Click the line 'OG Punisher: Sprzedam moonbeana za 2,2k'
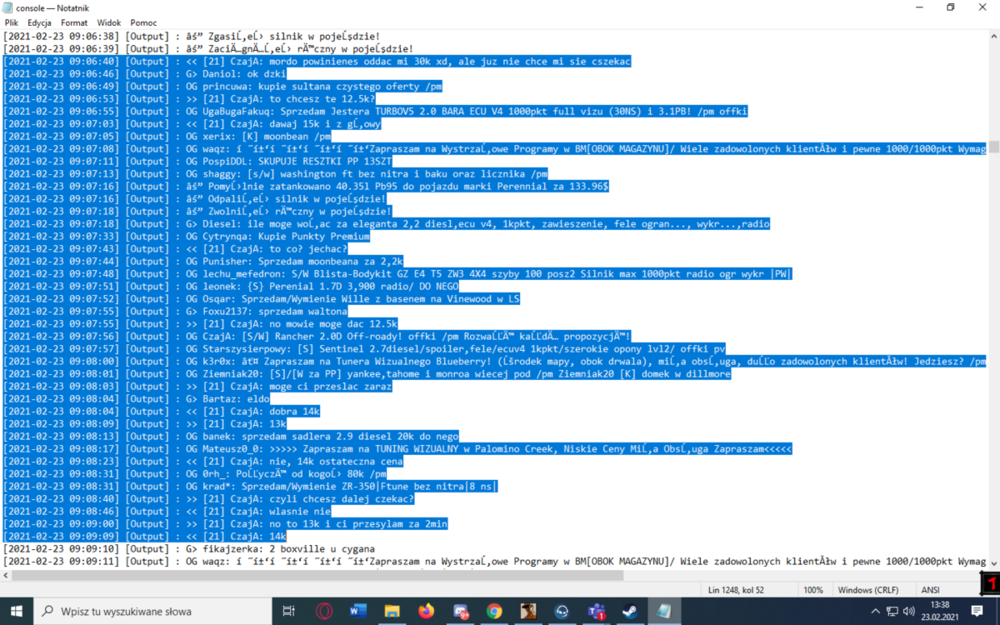 click(x=203, y=261)
